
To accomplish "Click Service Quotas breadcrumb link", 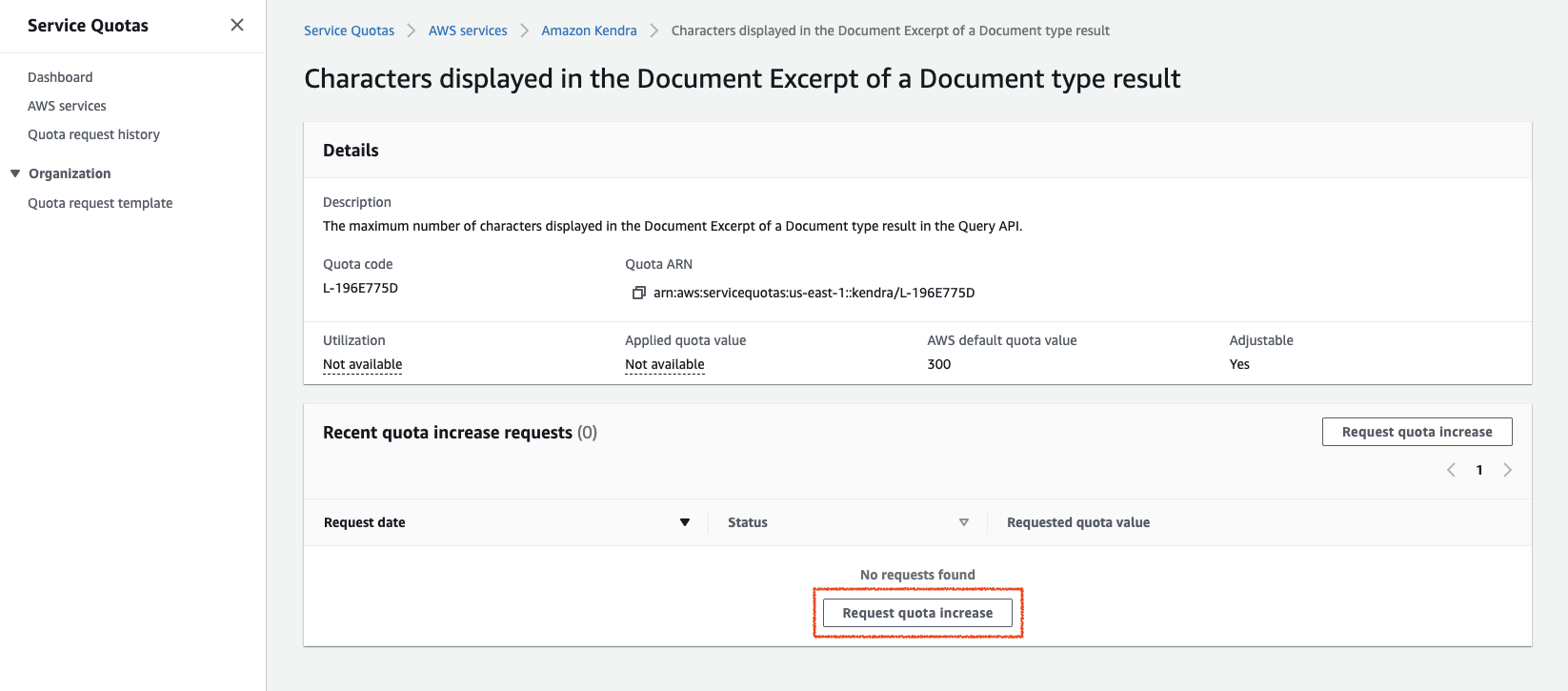I will click(349, 30).
